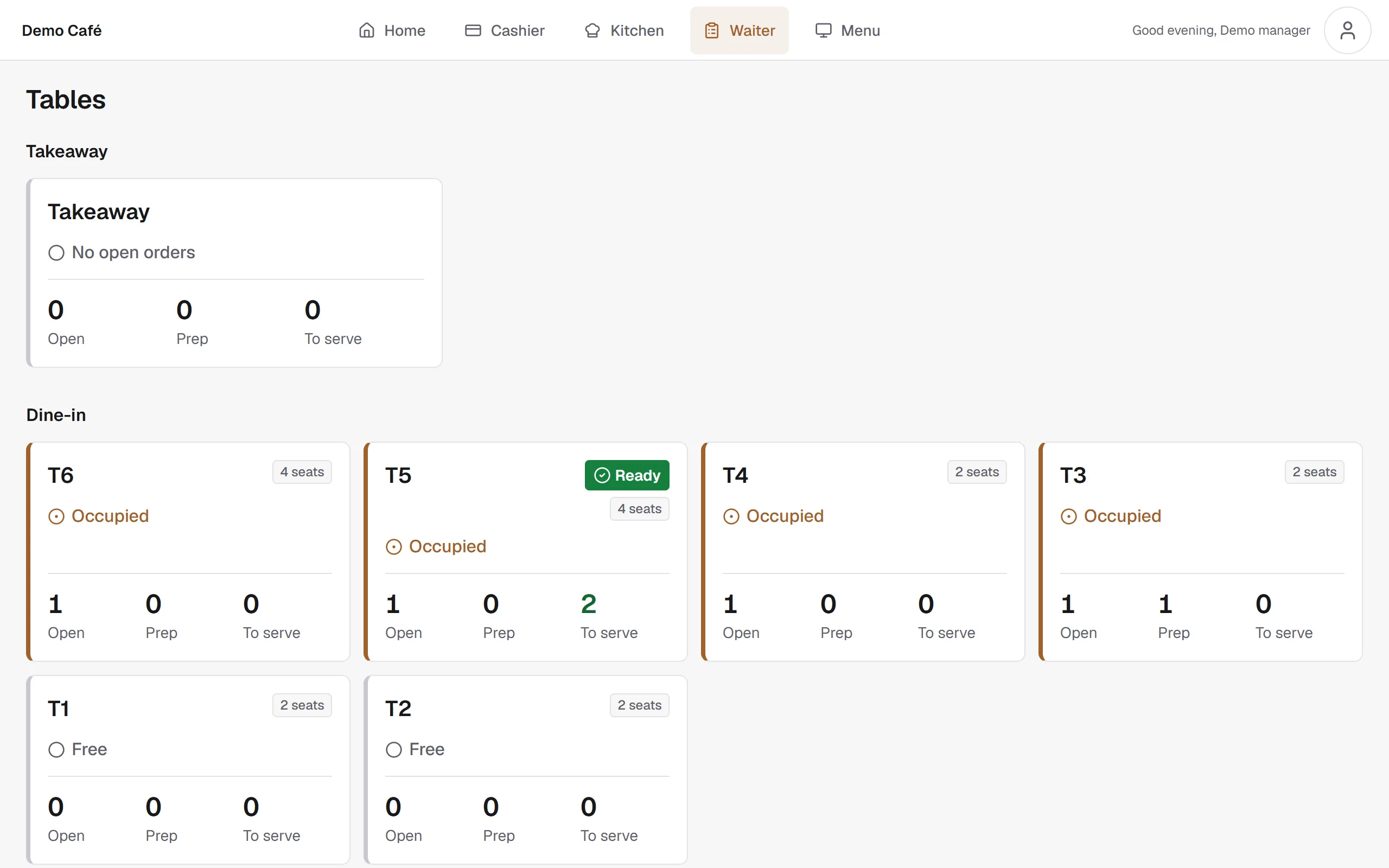The width and height of the screenshot is (1389, 868).
Task: Click the Demo Café brand link
Action: pyautogui.click(x=61, y=30)
